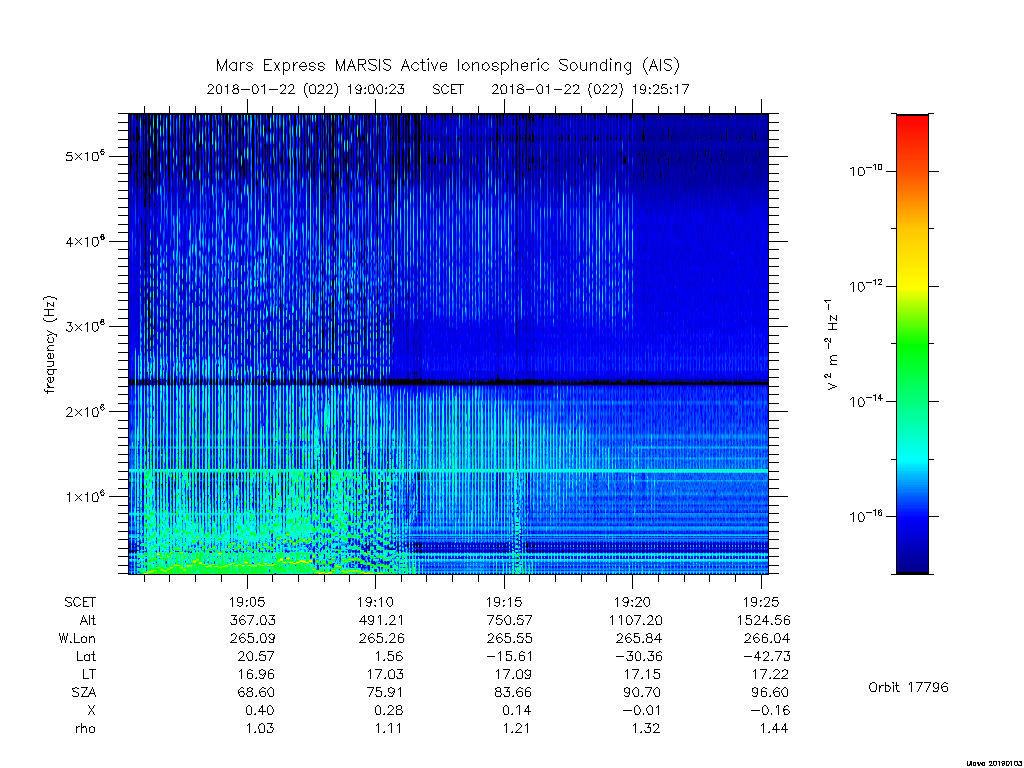The width and height of the screenshot is (1024, 768).
Task: Click the 19:15 time tick label
Action: 504,602
